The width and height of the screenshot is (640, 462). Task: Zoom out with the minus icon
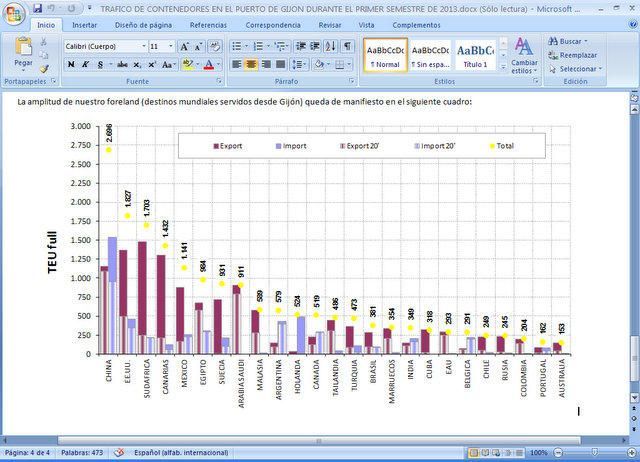click(559, 452)
